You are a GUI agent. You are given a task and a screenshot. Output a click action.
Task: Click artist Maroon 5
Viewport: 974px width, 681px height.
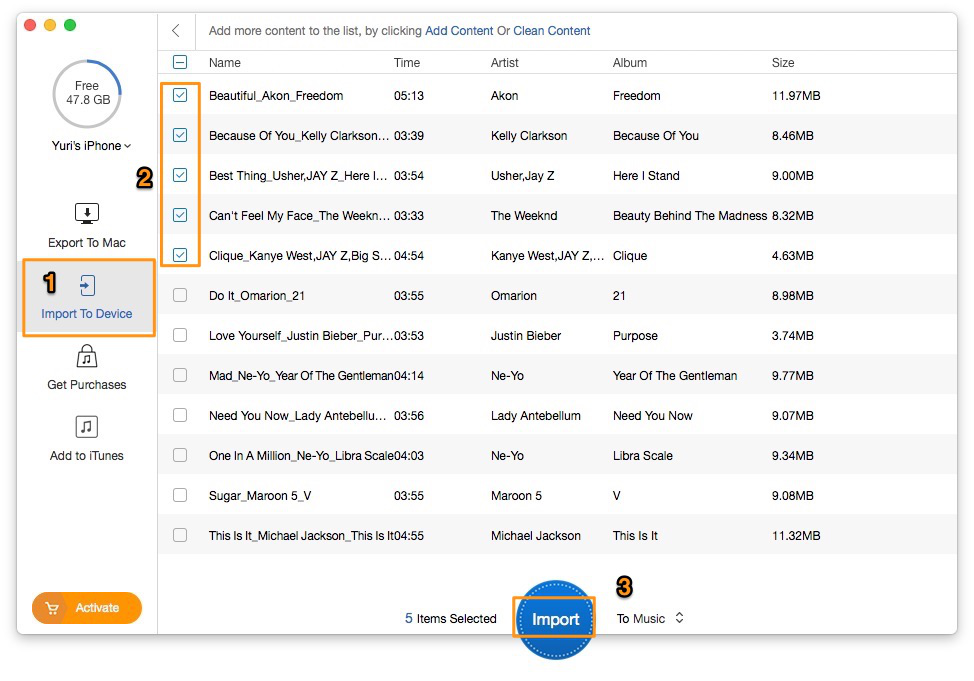[x=516, y=496]
